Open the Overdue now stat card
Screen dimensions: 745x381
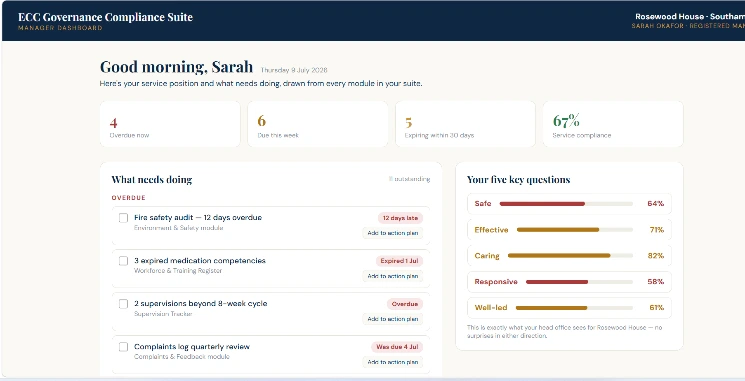[170, 124]
